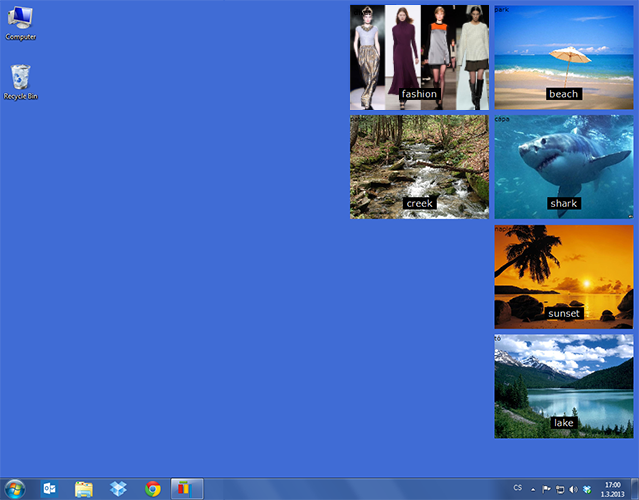
Task: Click the creek photo tile
Action: point(419,166)
